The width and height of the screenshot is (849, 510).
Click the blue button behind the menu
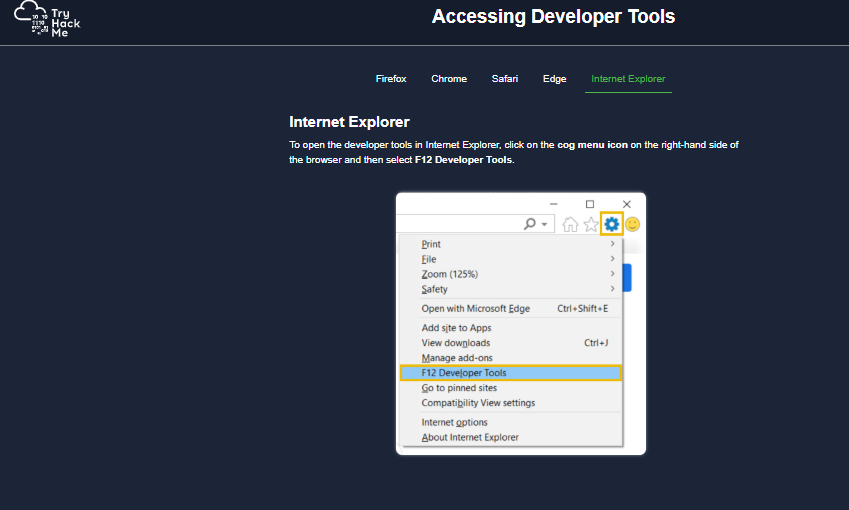pos(627,278)
